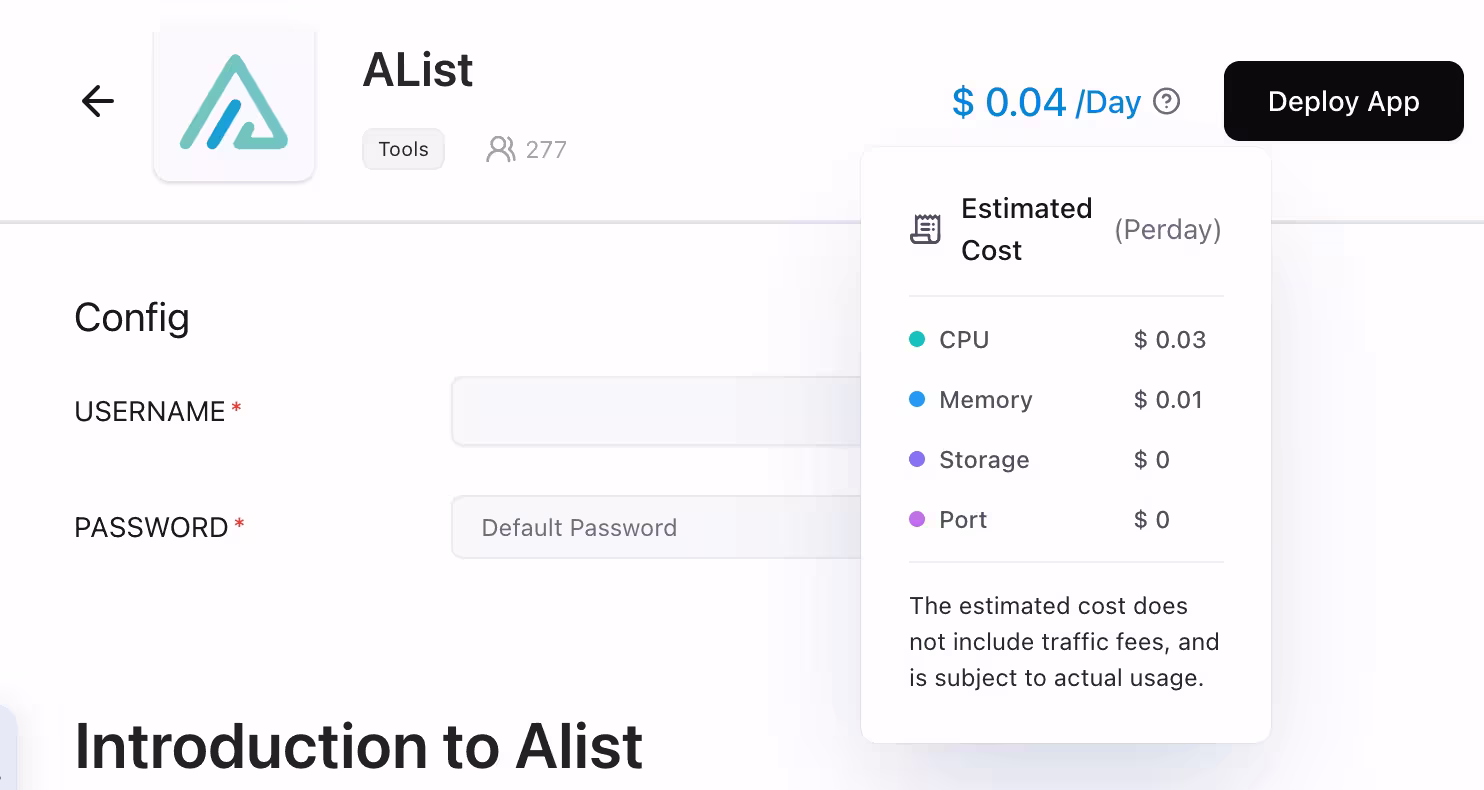Focus the USERNAME input field
The width and height of the screenshot is (1484, 790).
point(656,411)
